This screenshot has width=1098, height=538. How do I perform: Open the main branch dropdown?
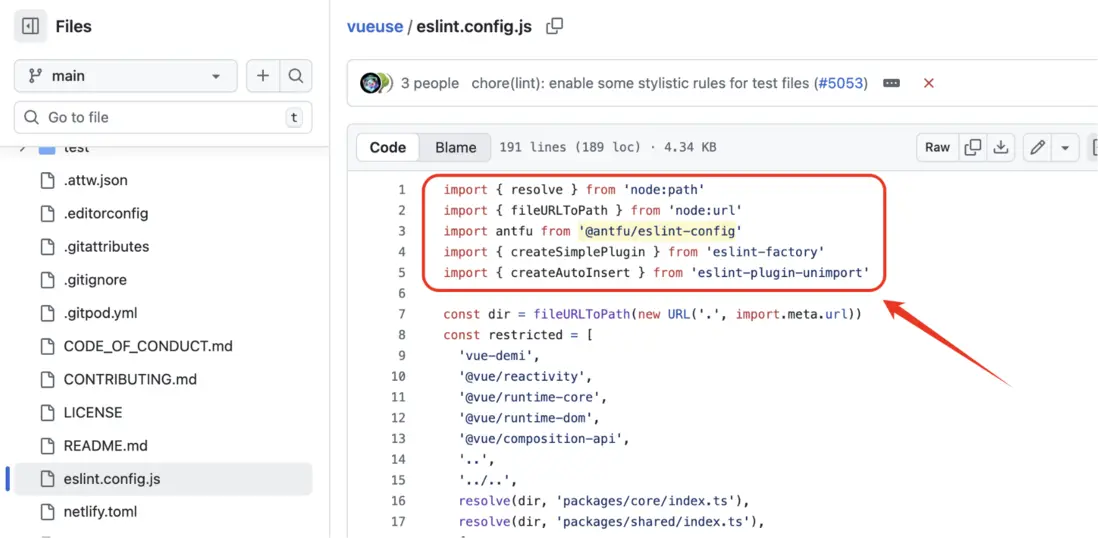click(125, 76)
